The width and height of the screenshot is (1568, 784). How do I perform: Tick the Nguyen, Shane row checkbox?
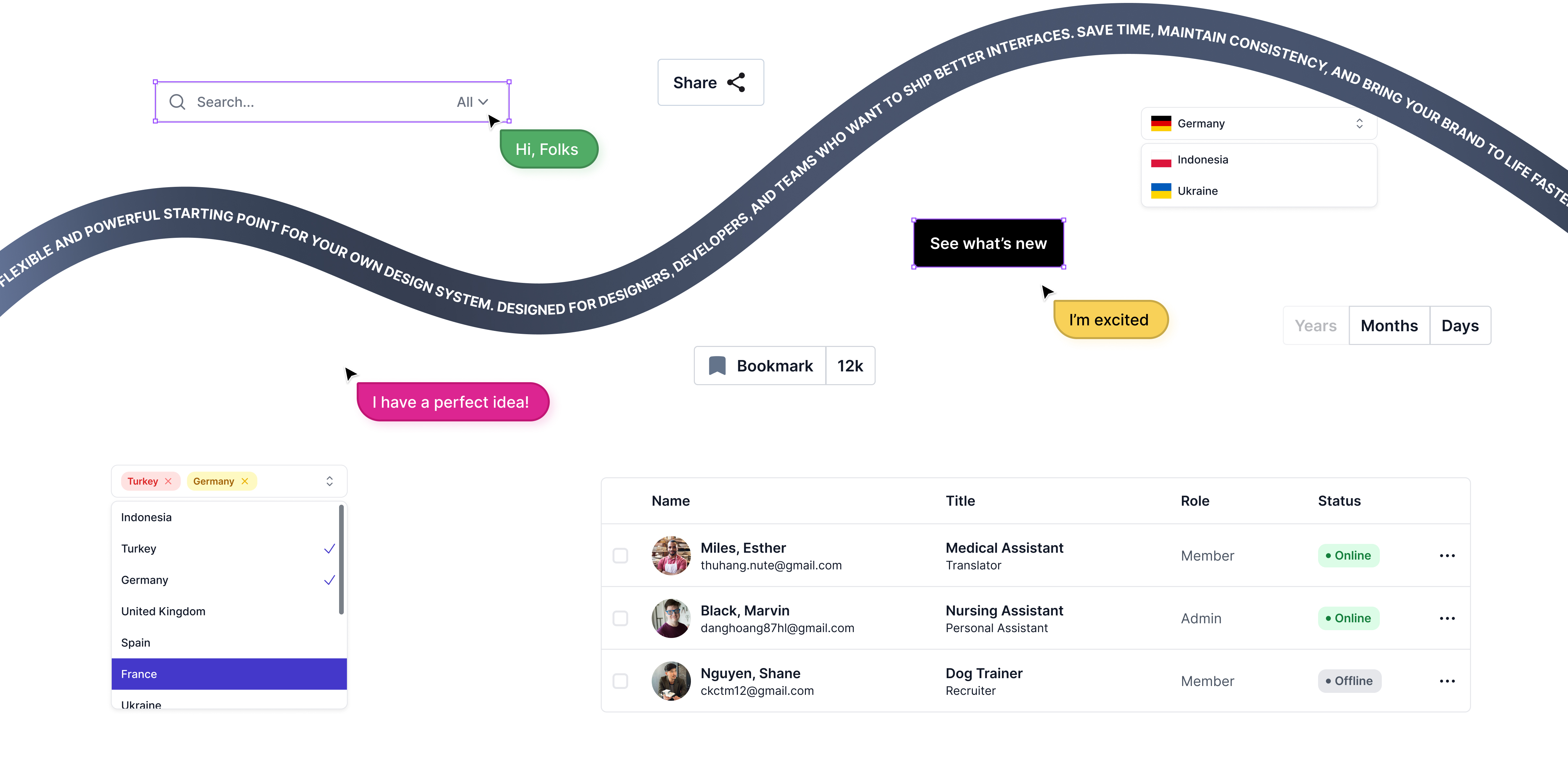[620, 681]
